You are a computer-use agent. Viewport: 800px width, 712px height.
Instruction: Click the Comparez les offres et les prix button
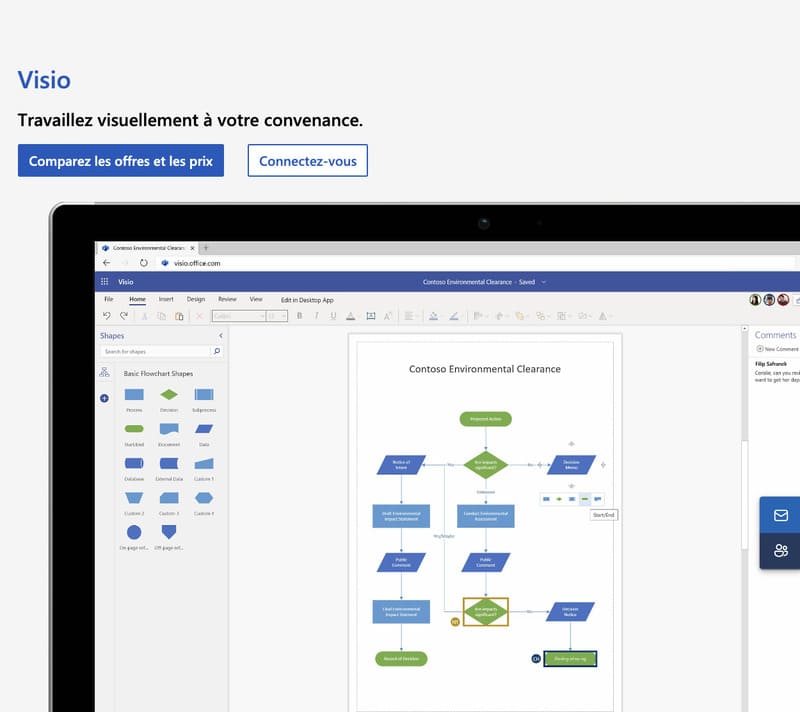coord(122,161)
